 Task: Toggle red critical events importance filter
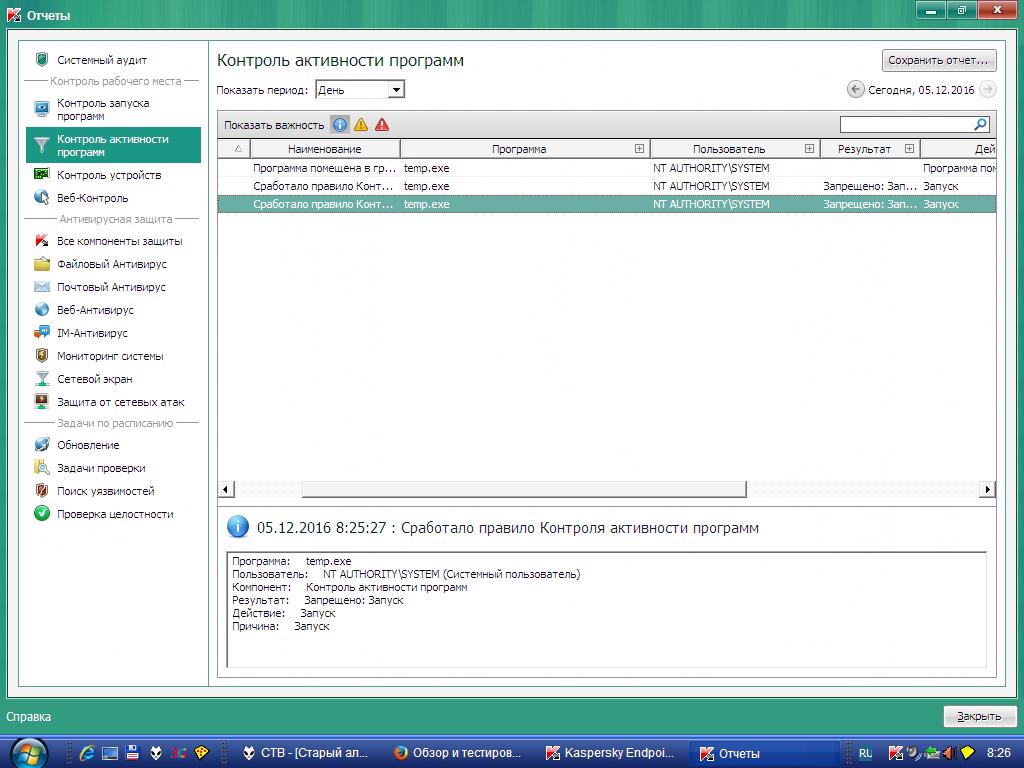click(x=382, y=125)
